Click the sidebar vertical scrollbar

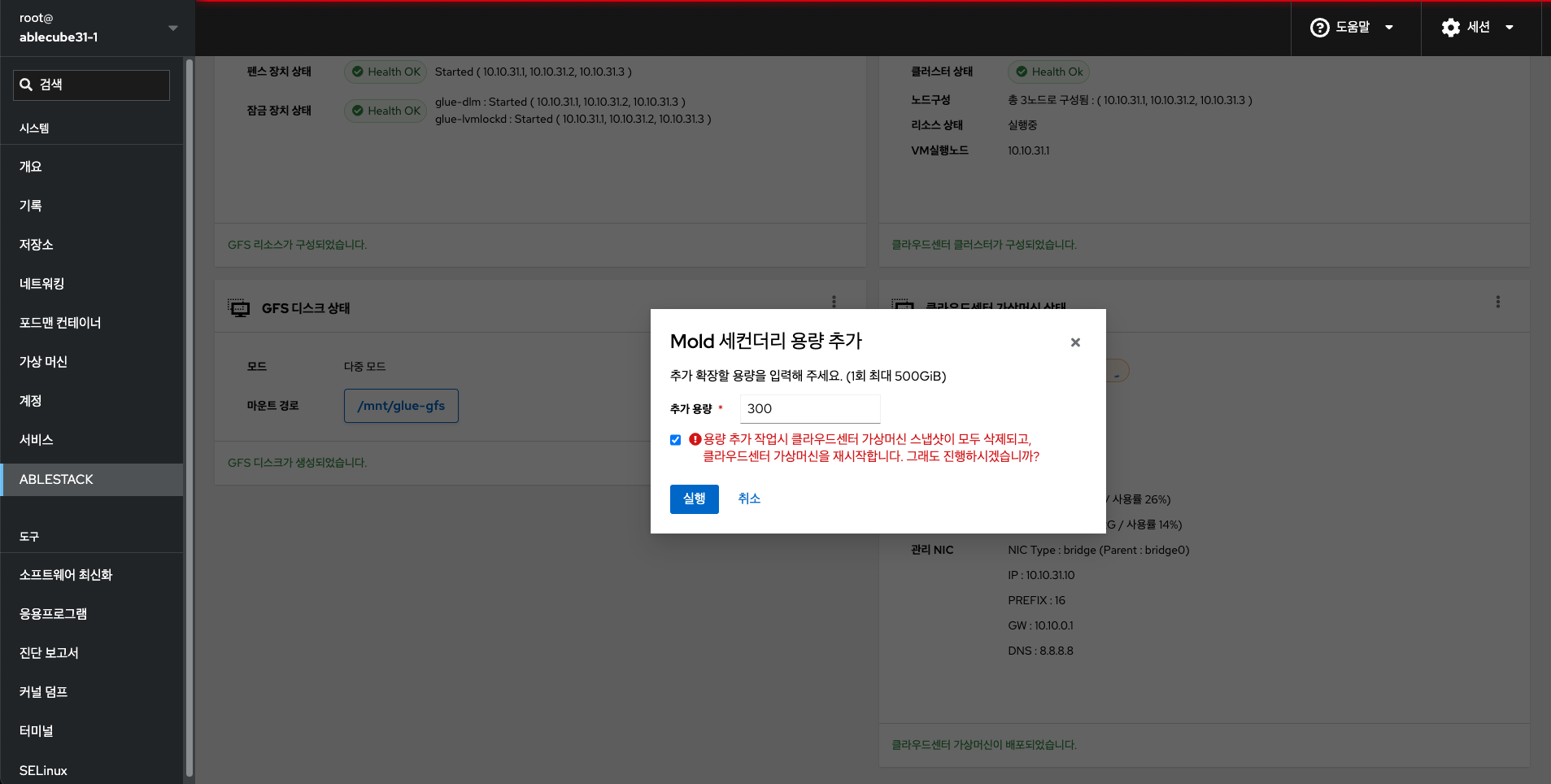[x=190, y=407]
